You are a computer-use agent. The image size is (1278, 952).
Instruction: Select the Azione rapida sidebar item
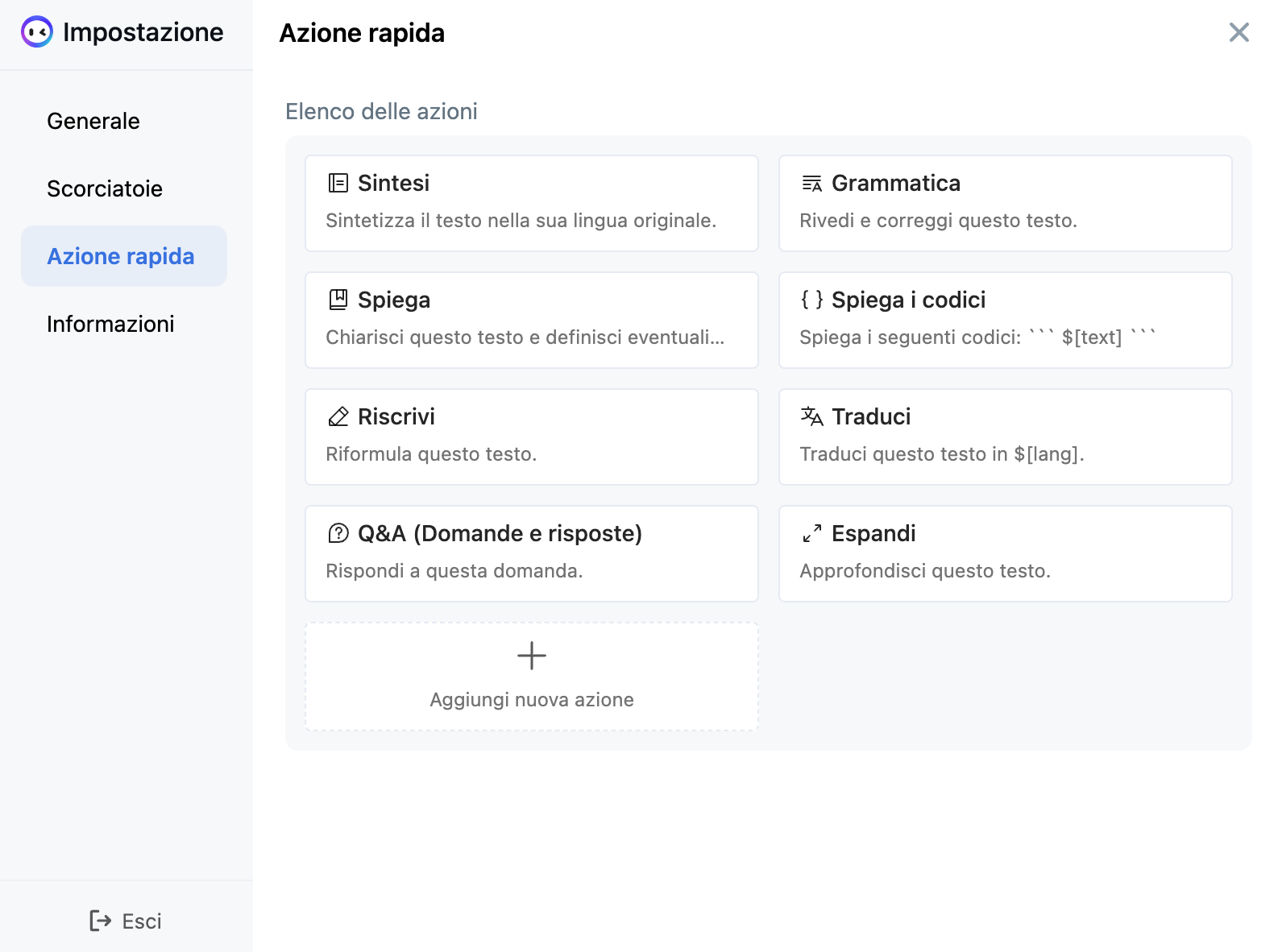124,256
